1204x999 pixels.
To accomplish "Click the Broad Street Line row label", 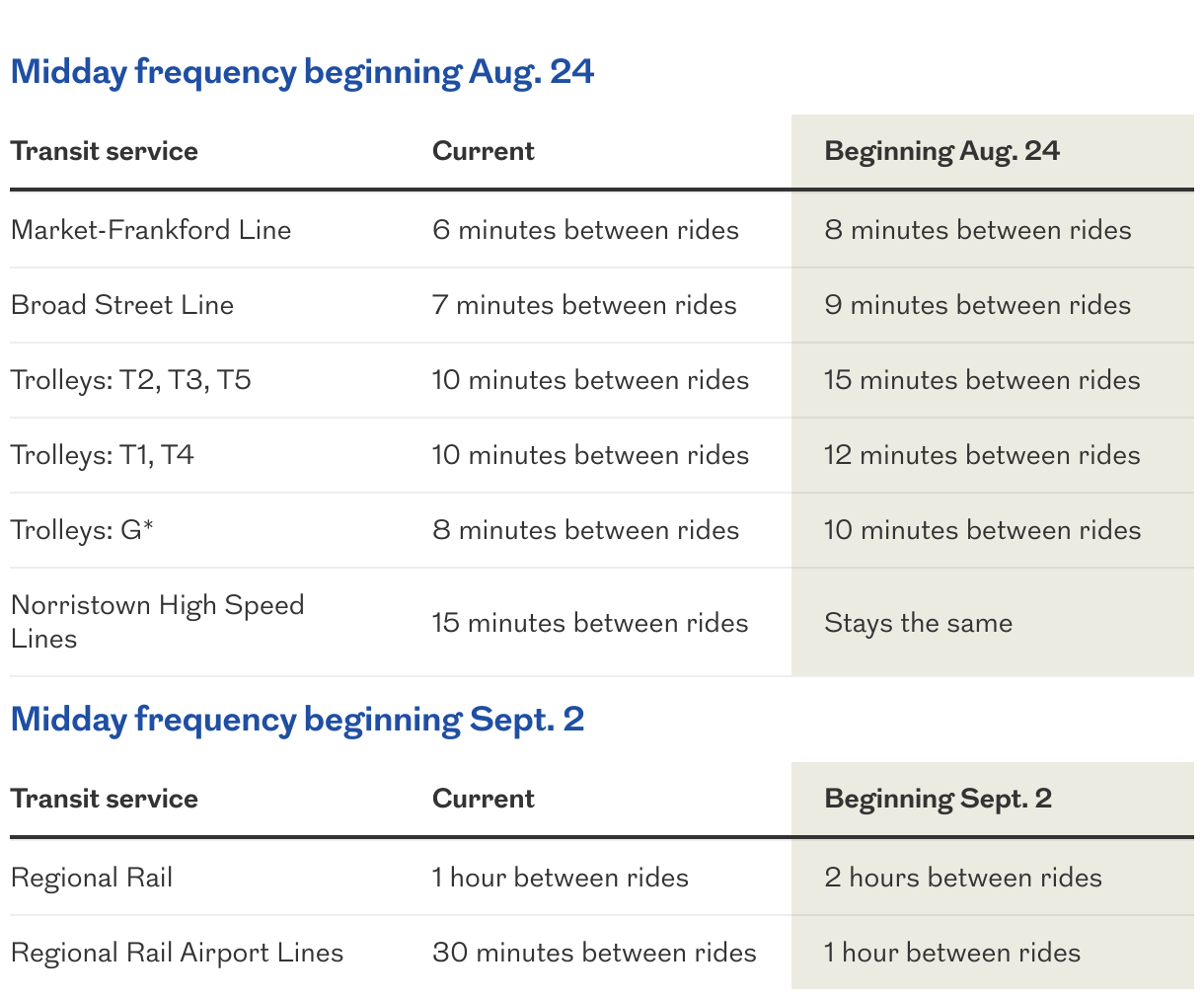I will tap(122, 305).
